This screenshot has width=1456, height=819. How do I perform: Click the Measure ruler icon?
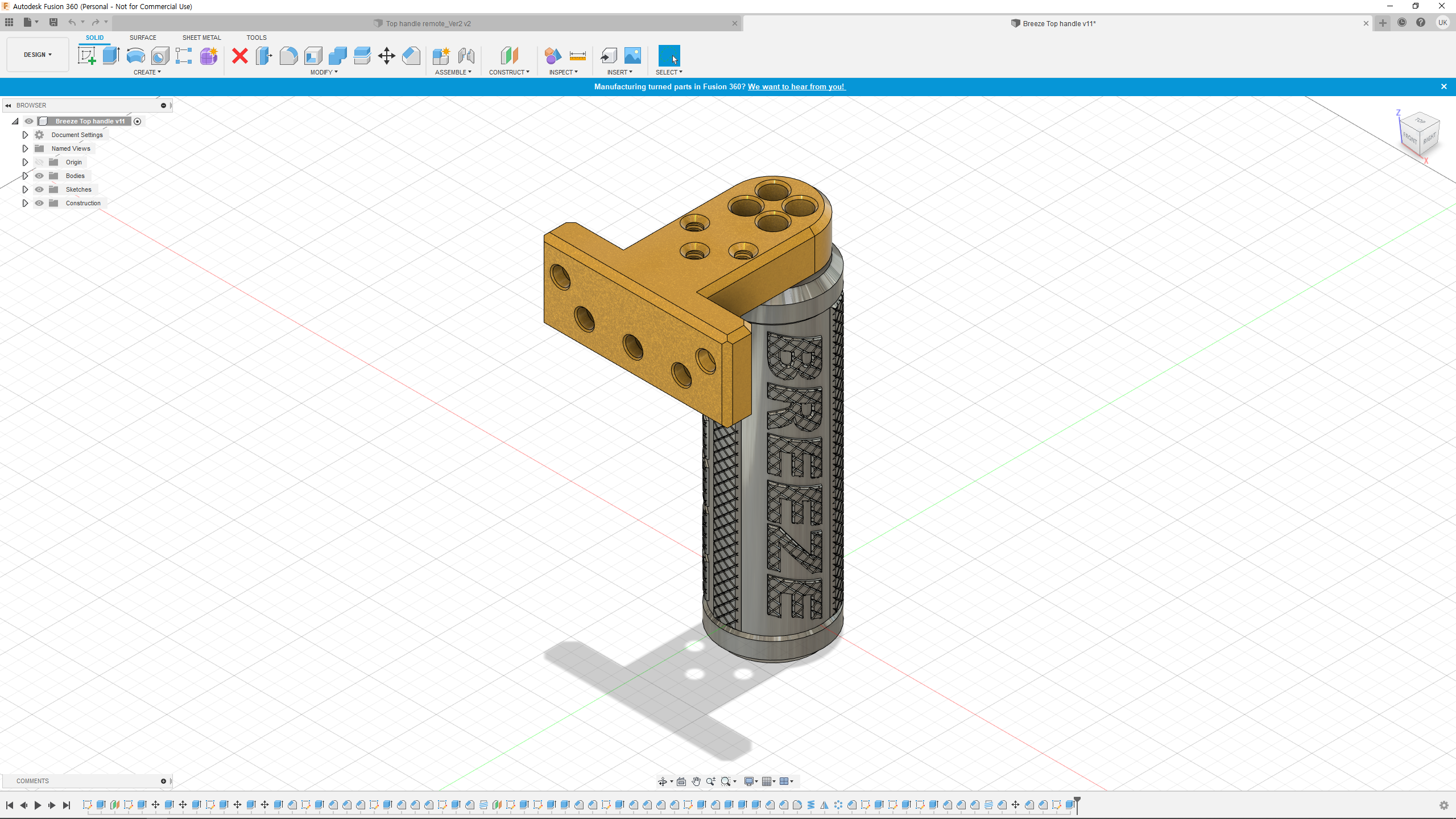[x=577, y=56]
